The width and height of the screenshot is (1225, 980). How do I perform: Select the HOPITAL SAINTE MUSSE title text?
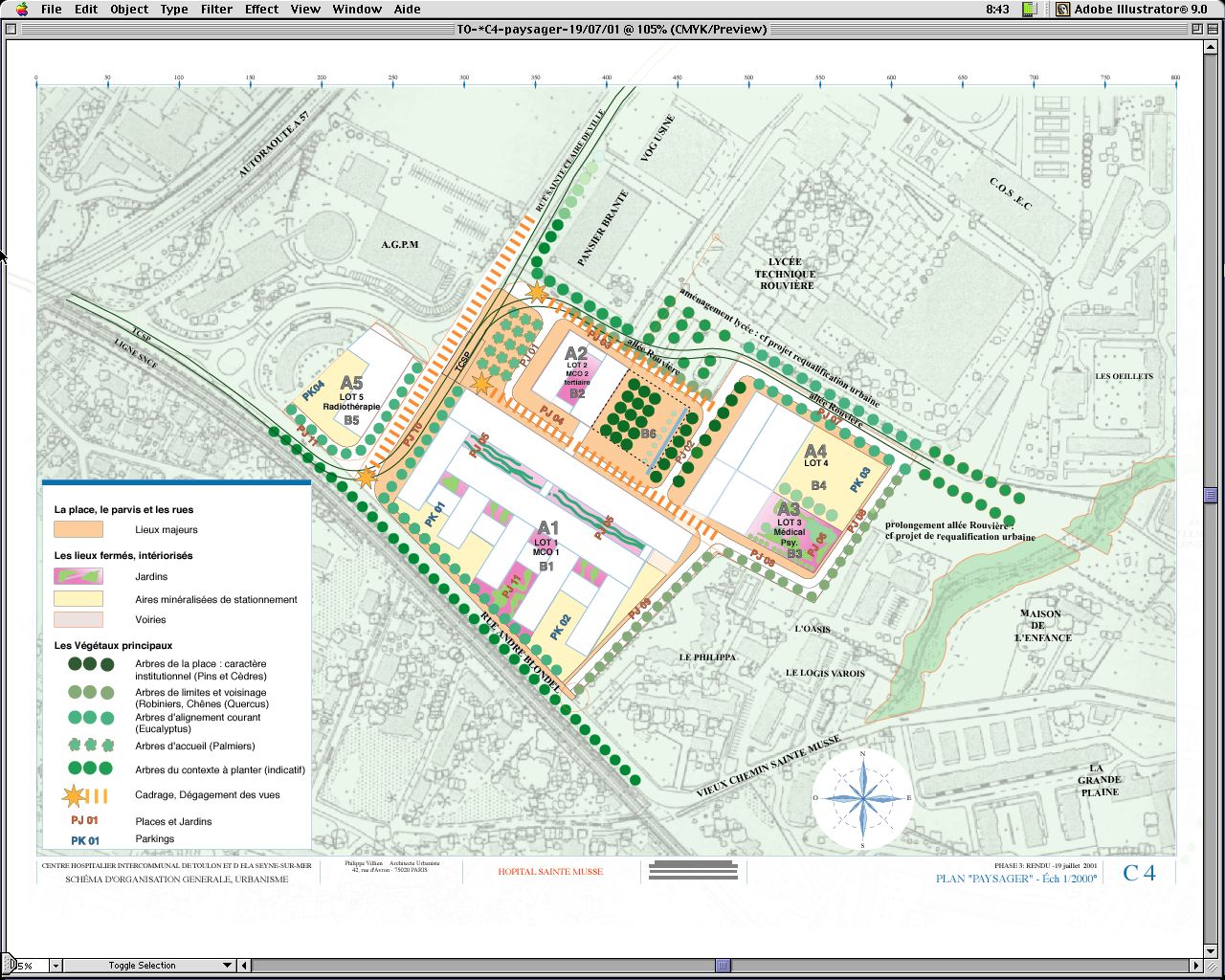[x=550, y=872]
